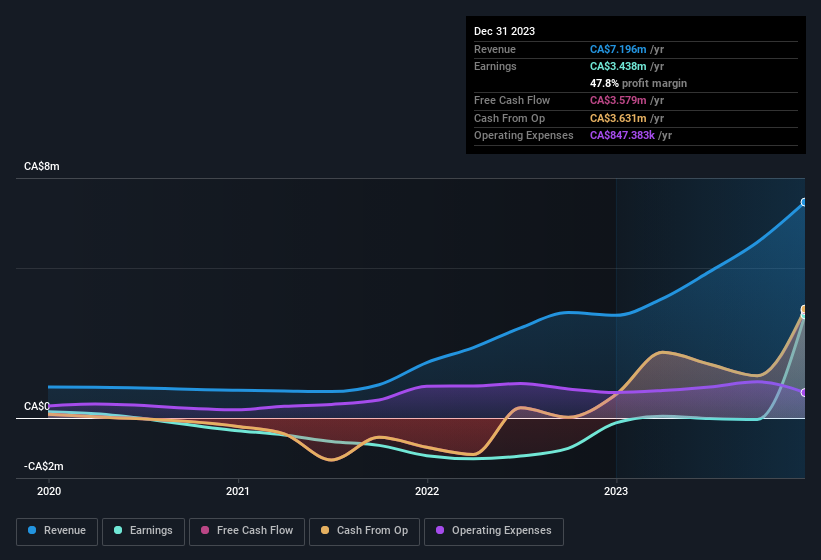The height and width of the screenshot is (560, 821).
Task: Click the 2023 x-axis label
Action: (616, 491)
